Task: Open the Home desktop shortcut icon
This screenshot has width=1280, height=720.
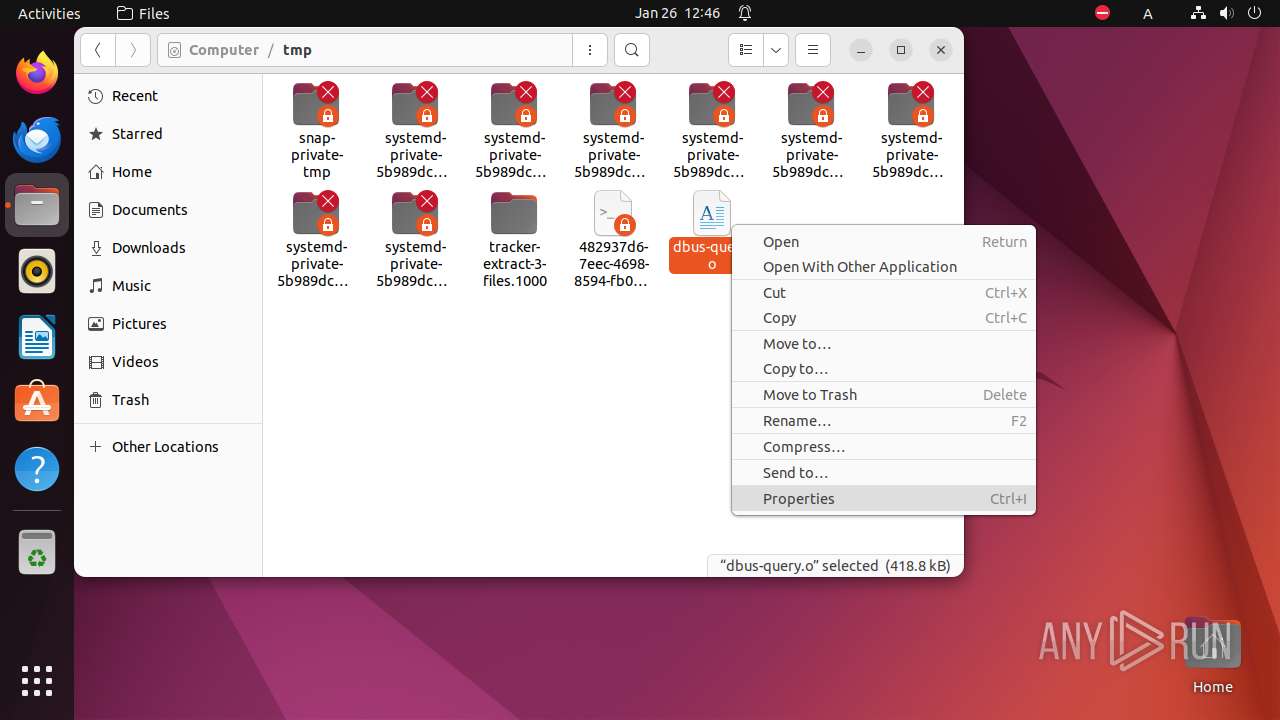Action: point(1212,656)
